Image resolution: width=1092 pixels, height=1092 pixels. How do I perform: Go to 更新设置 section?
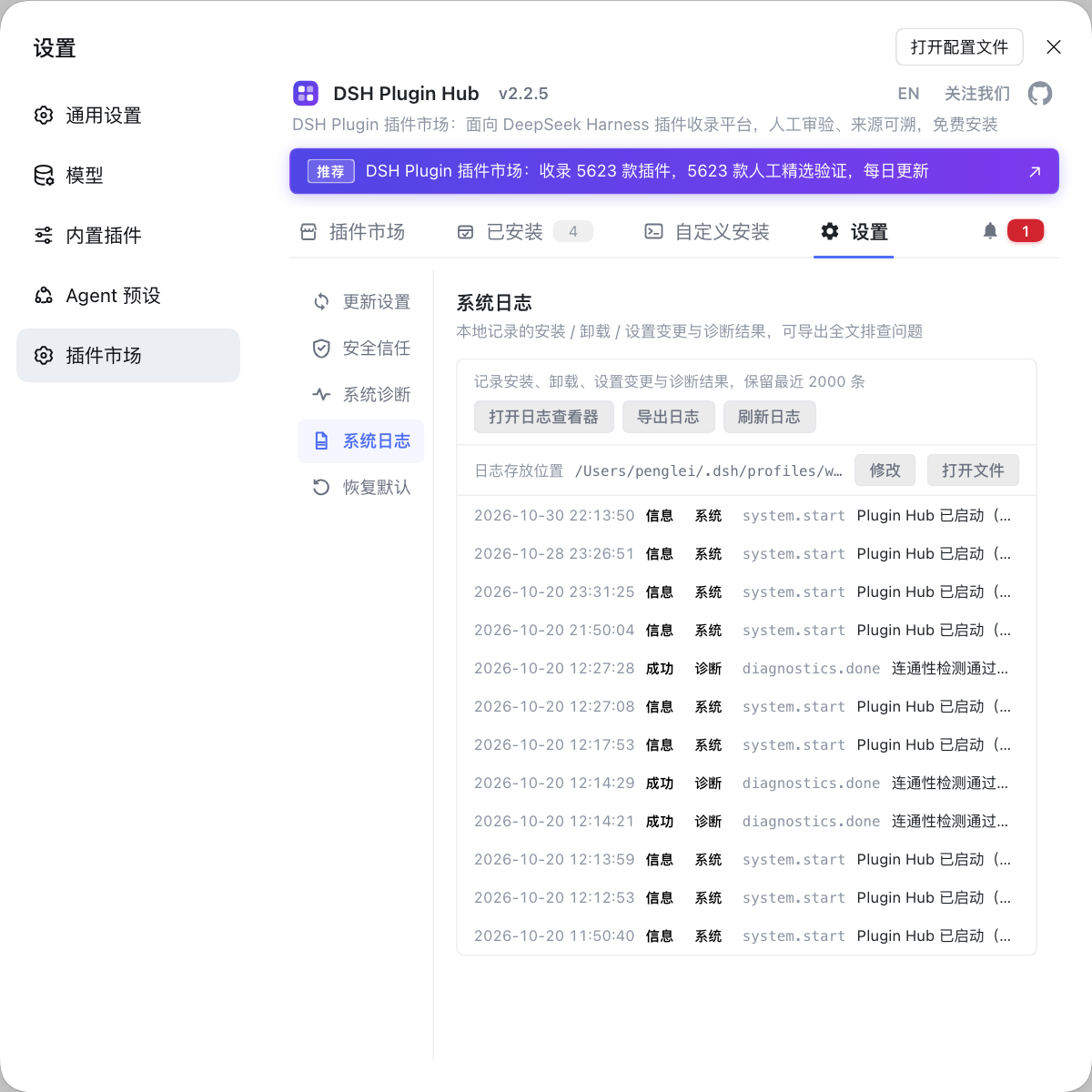[x=361, y=302]
